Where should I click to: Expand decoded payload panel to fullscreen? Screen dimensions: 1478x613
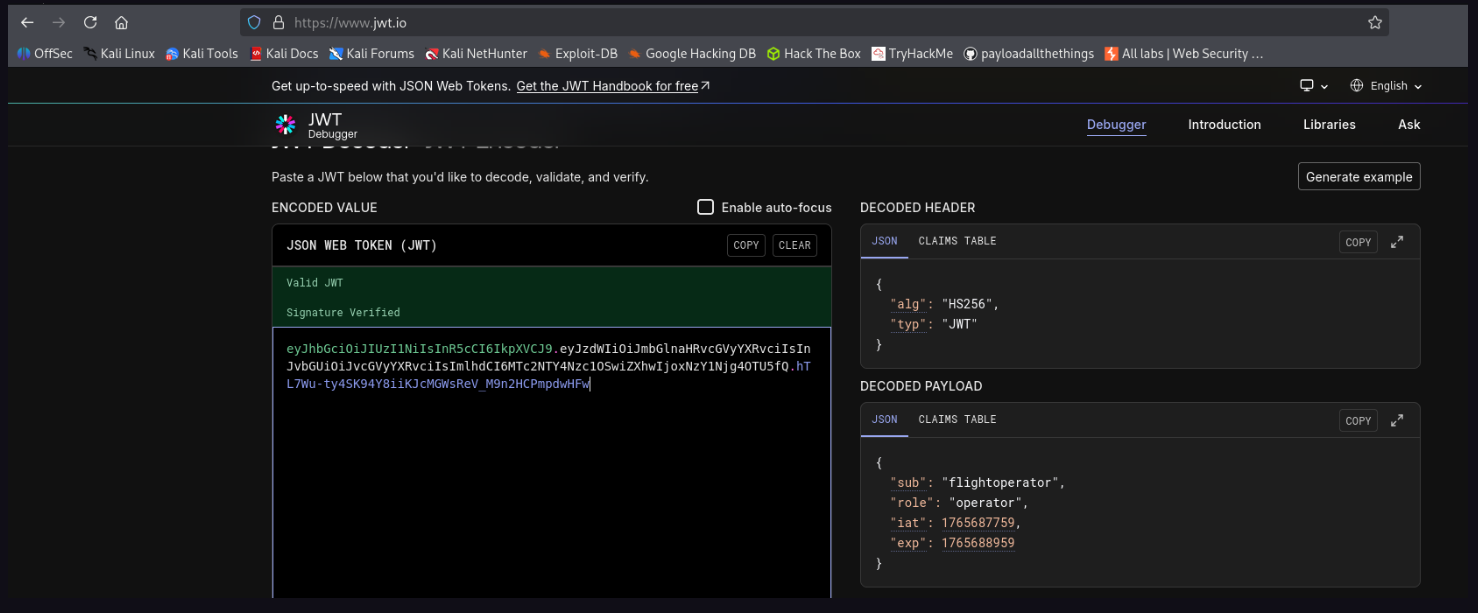click(x=1397, y=420)
